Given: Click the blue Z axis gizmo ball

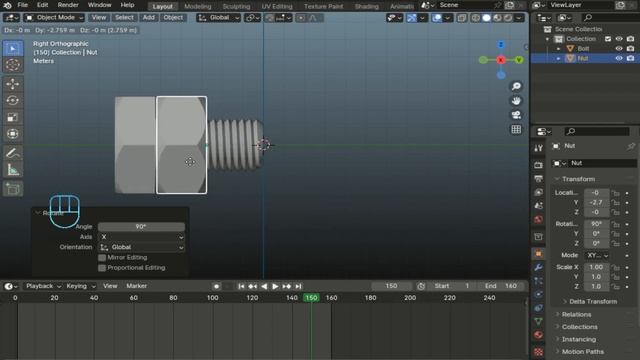Looking at the screenshot, I should (501, 44).
